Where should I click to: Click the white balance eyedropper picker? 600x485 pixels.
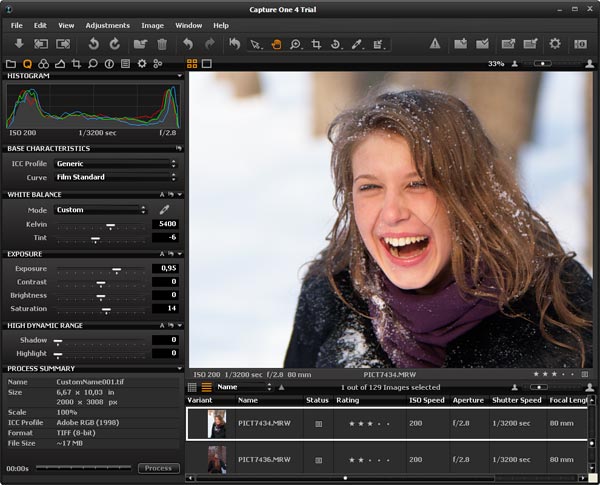[x=165, y=210]
